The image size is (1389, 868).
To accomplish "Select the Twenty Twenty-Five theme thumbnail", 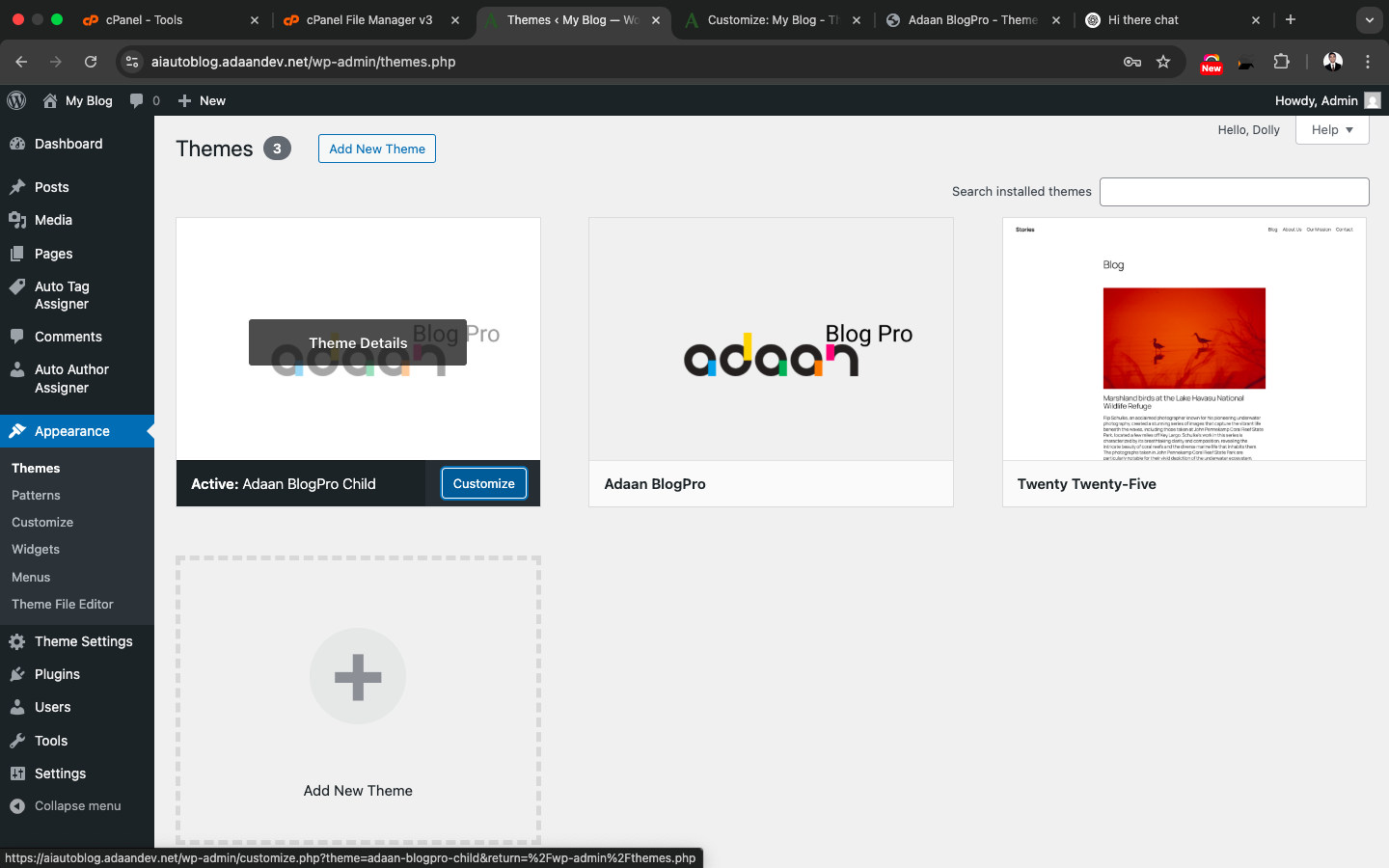I will [1184, 339].
